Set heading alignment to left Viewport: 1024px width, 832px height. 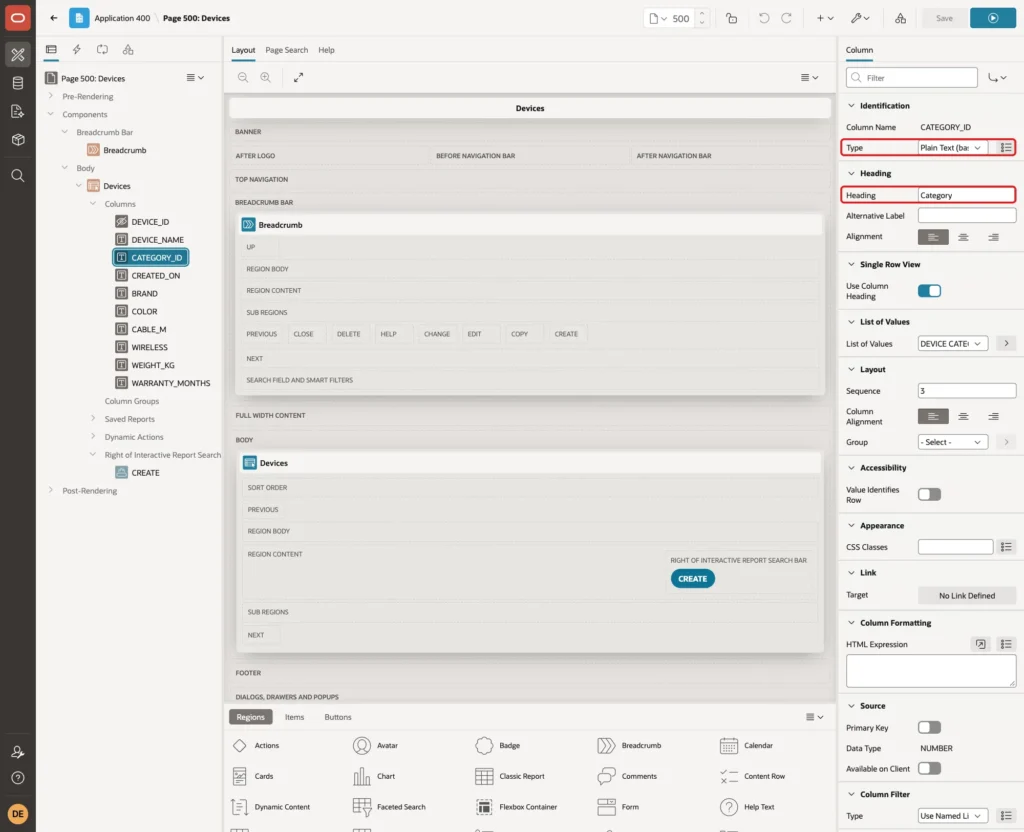[x=933, y=237]
